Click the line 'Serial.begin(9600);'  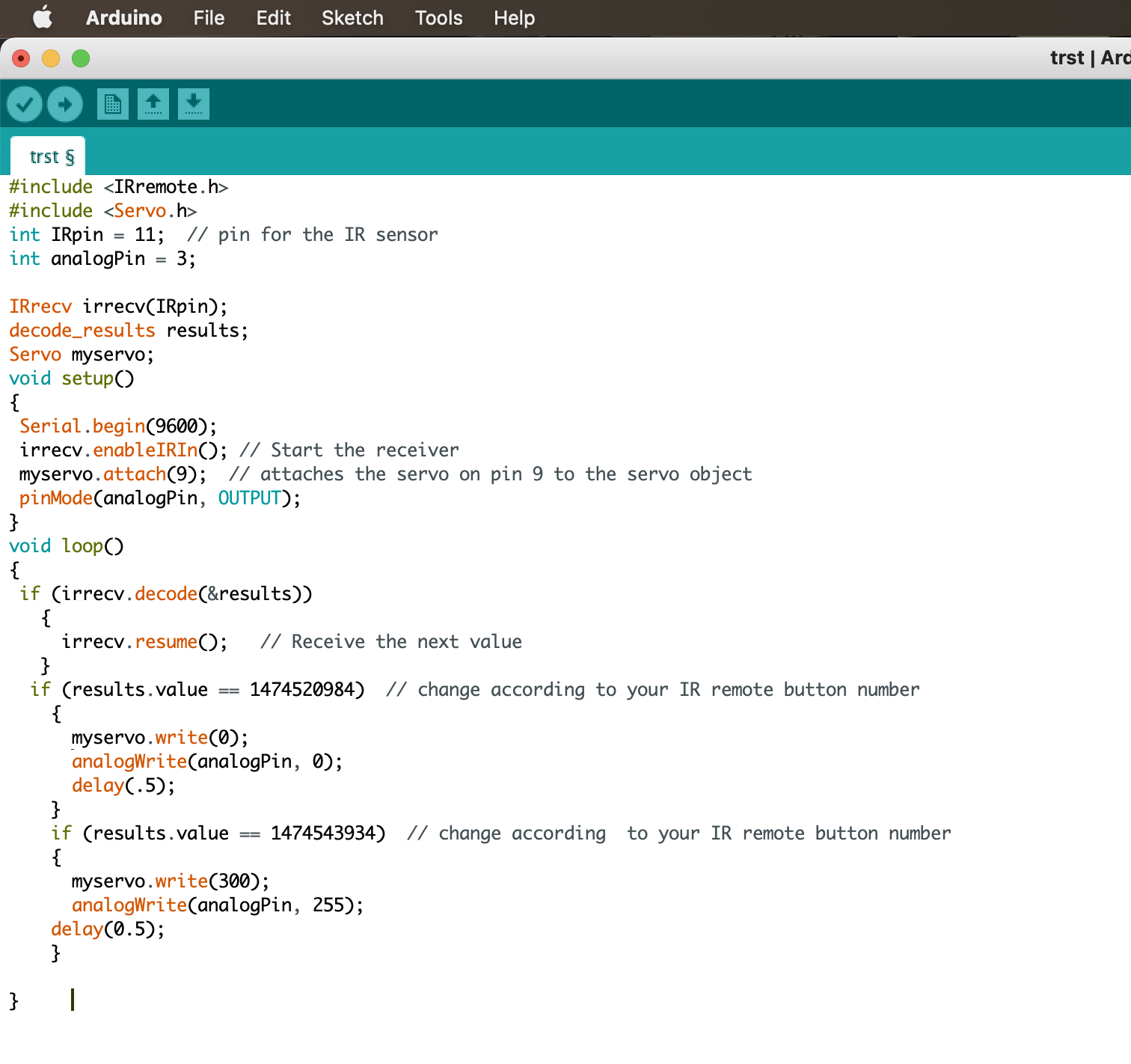click(x=118, y=426)
